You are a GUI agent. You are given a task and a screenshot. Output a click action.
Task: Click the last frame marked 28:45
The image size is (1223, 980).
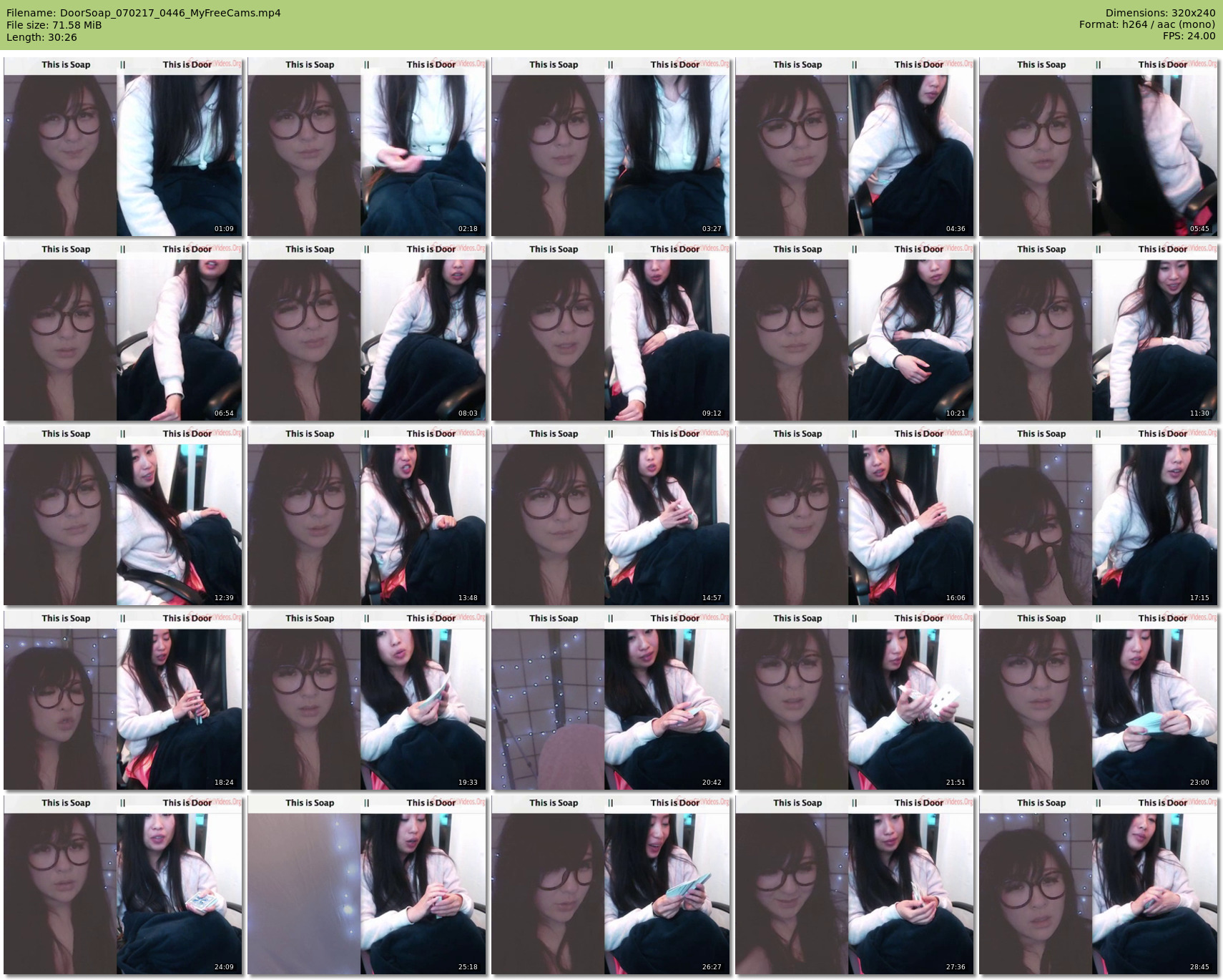1099,885
